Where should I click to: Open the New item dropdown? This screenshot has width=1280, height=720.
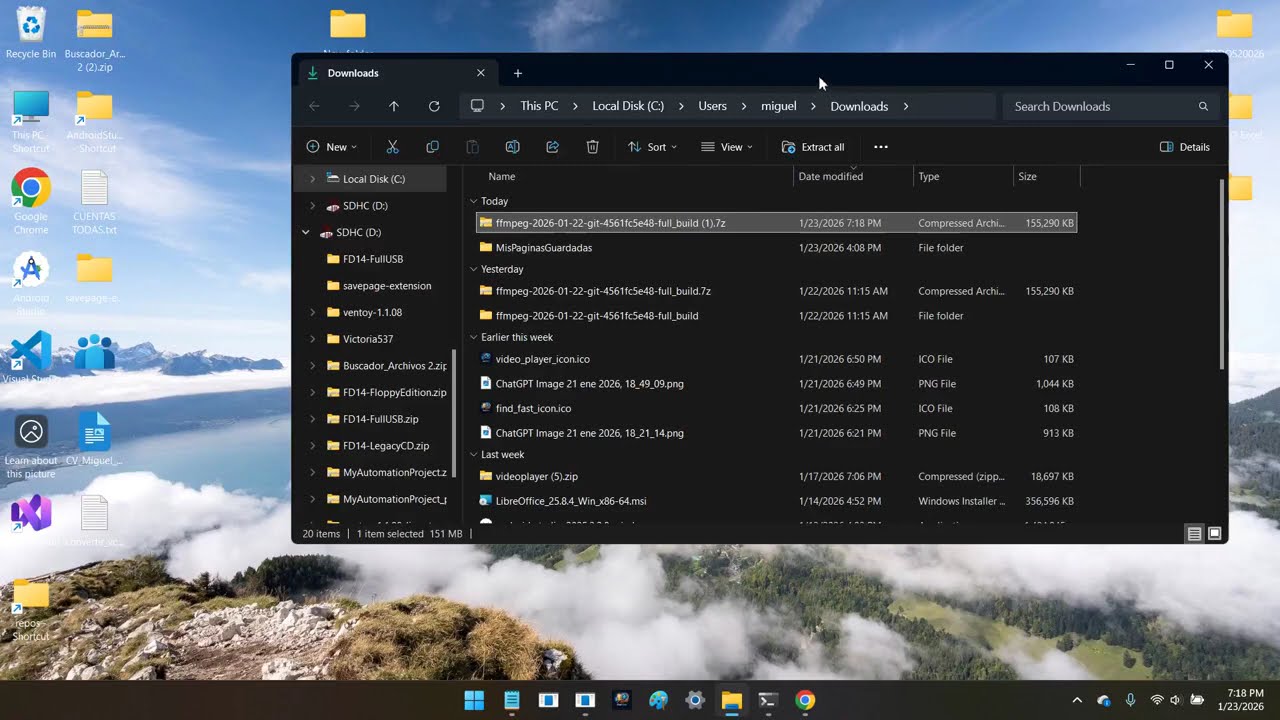331,147
